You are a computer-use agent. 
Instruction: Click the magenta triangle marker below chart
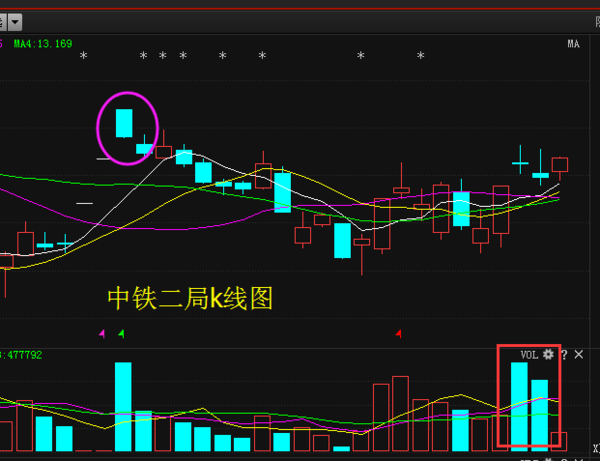coord(102,334)
